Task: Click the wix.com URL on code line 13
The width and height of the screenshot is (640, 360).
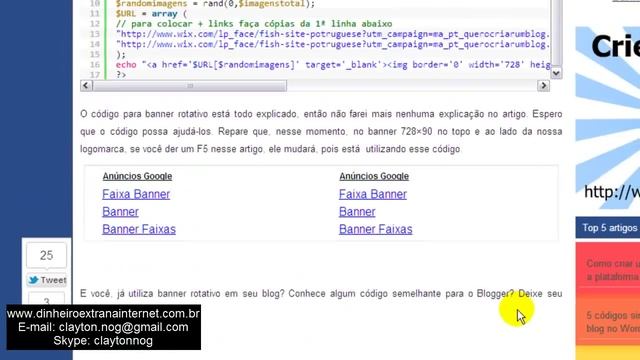Action: pos(333,34)
